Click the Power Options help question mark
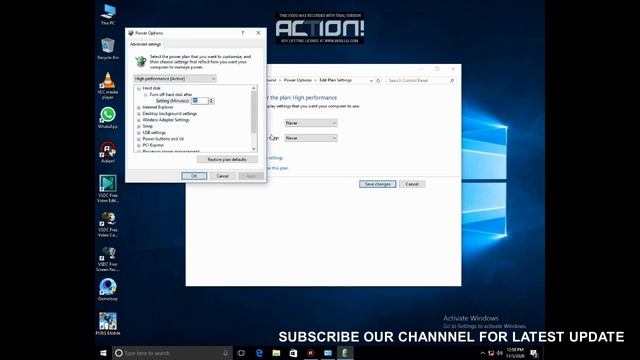Screen dimensions: 640x360 click(243, 33)
